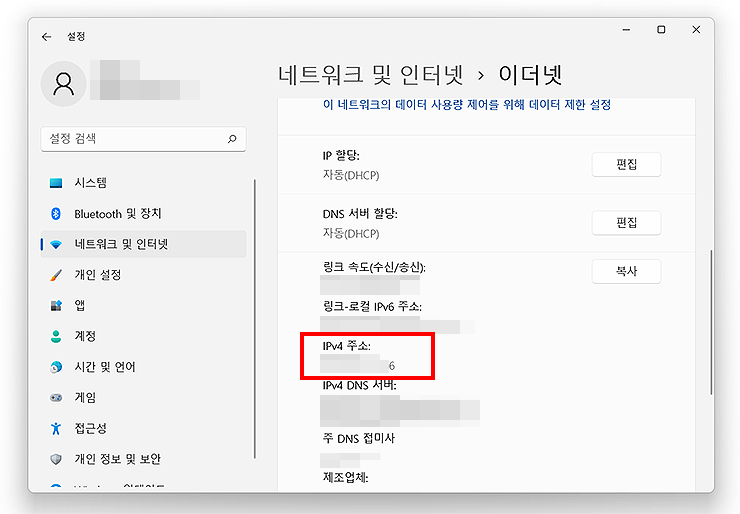Image resolution: width=740 pixels, height=514 pixels.
Task: Open 시간 및 언어 category
Action: point(143,367)
